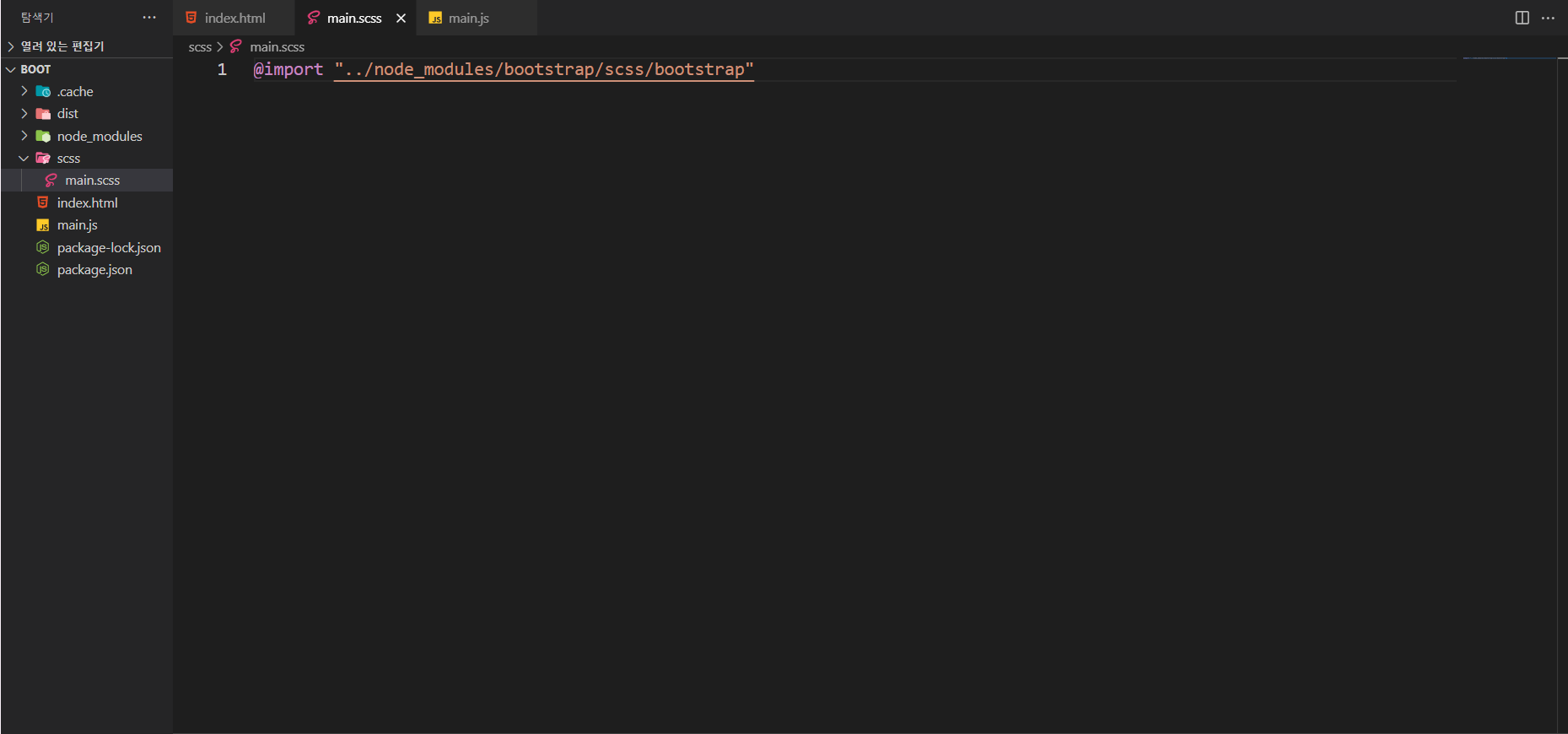Split the editor to the right
The width and height of the screenshot is (1568, 734).
click(x=1522, y=18)
